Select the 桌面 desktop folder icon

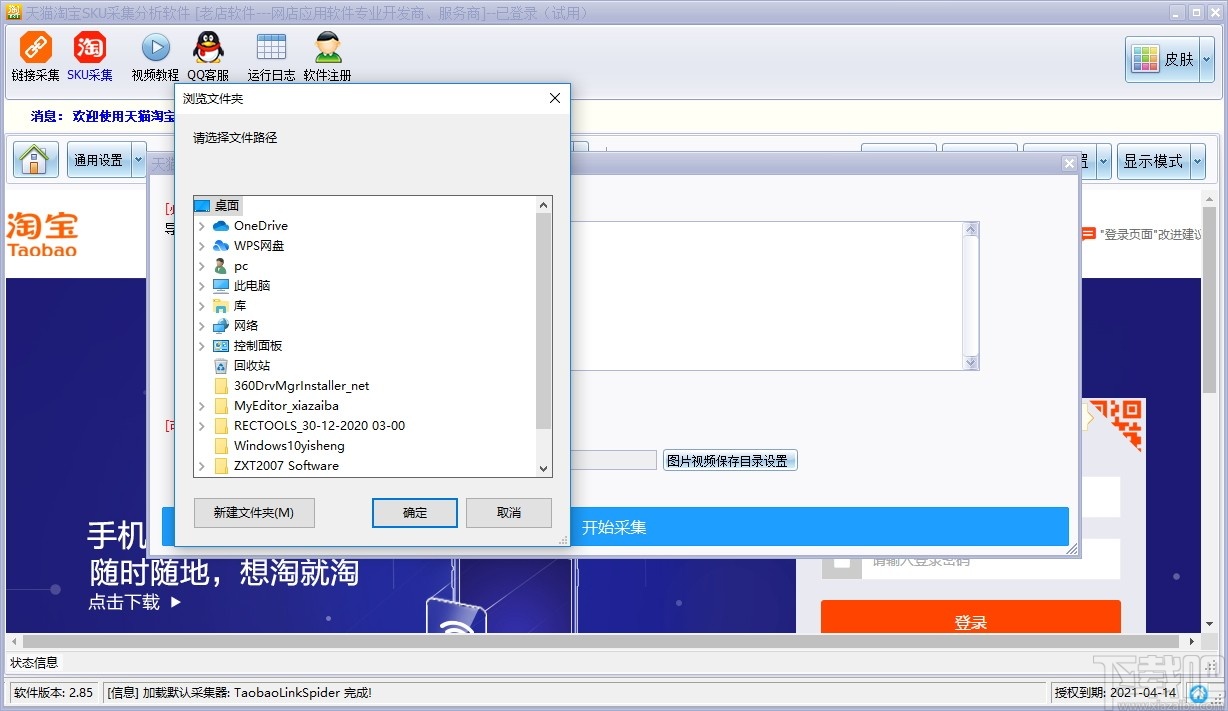202,205
